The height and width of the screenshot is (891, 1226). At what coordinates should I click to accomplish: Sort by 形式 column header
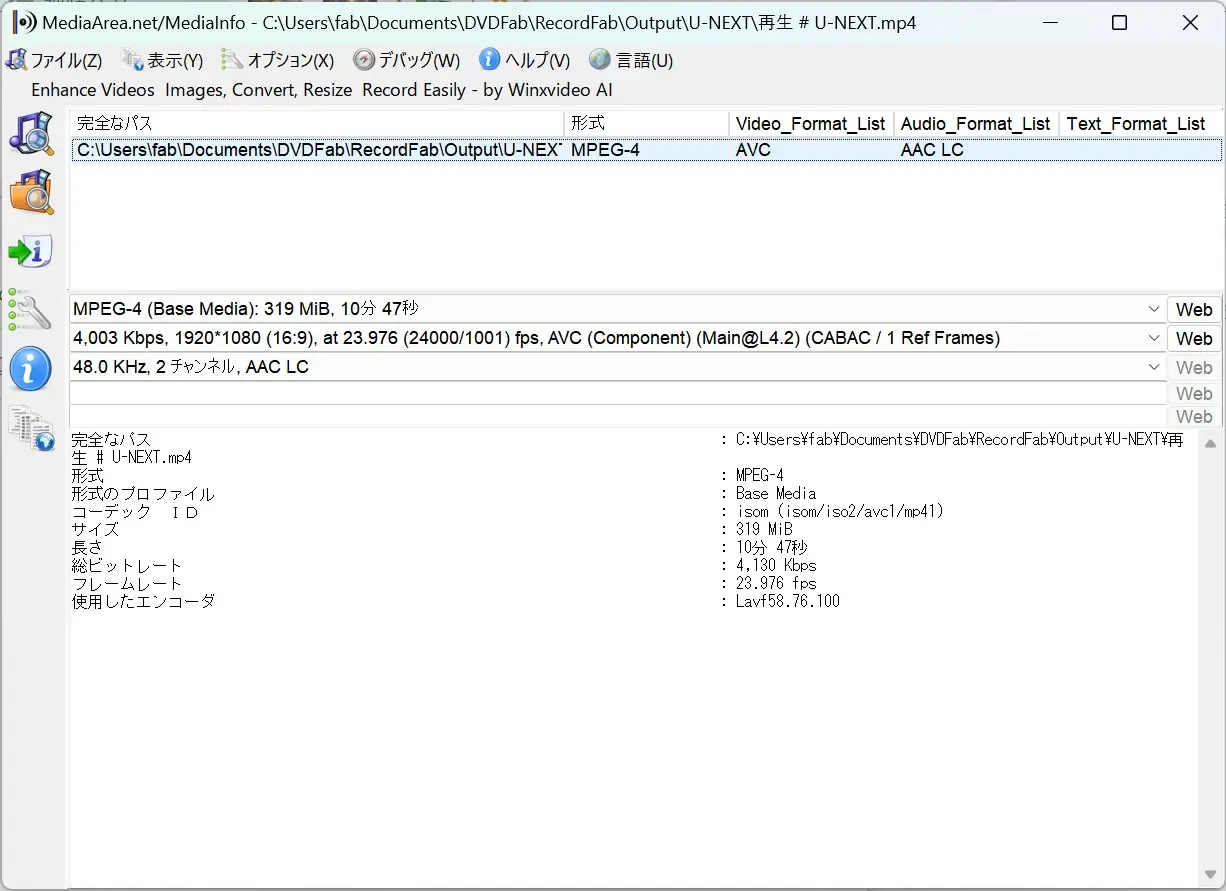(x=647, y=124)
